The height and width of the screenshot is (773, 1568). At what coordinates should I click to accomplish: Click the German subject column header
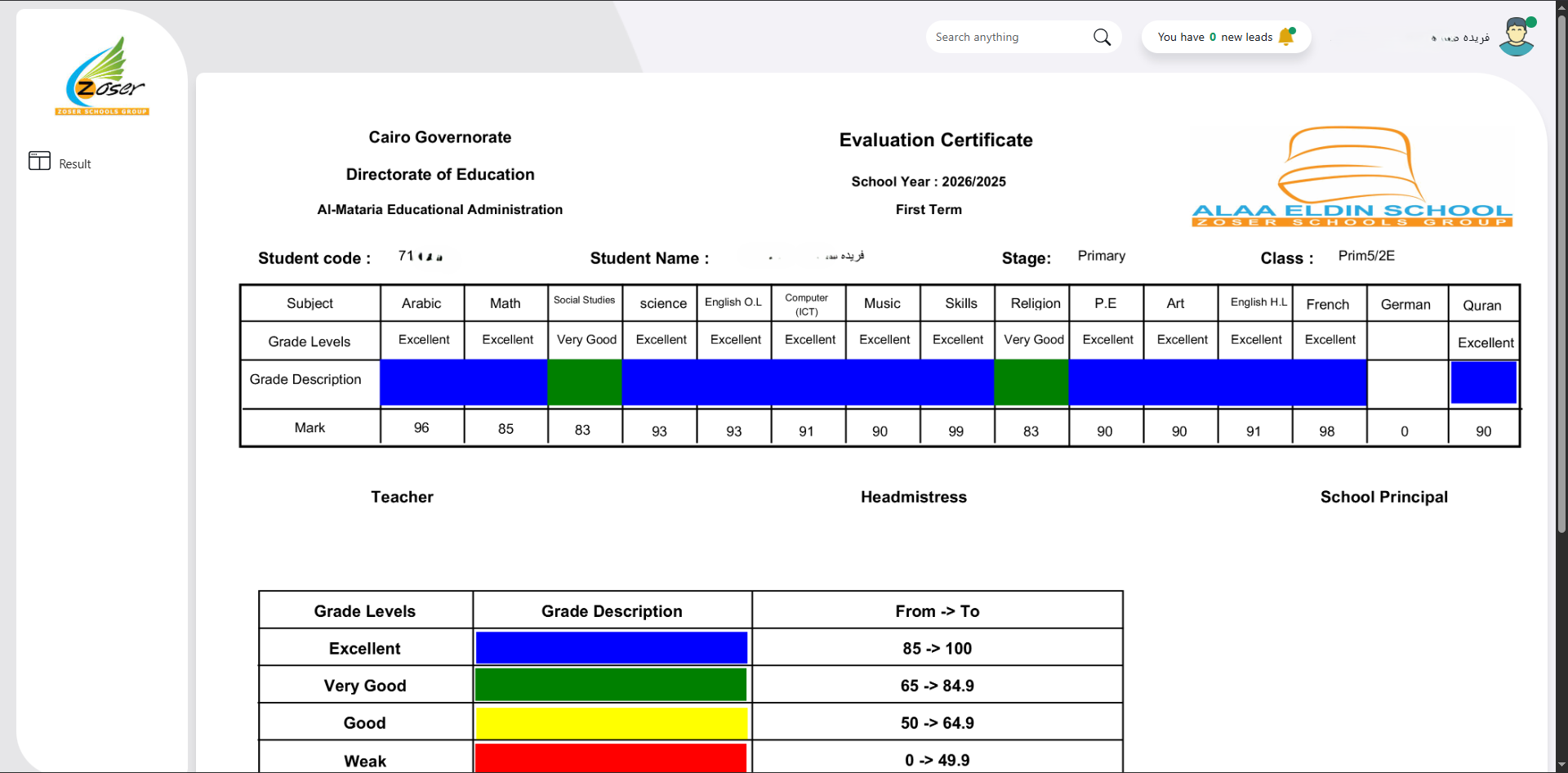point(1405,304)
